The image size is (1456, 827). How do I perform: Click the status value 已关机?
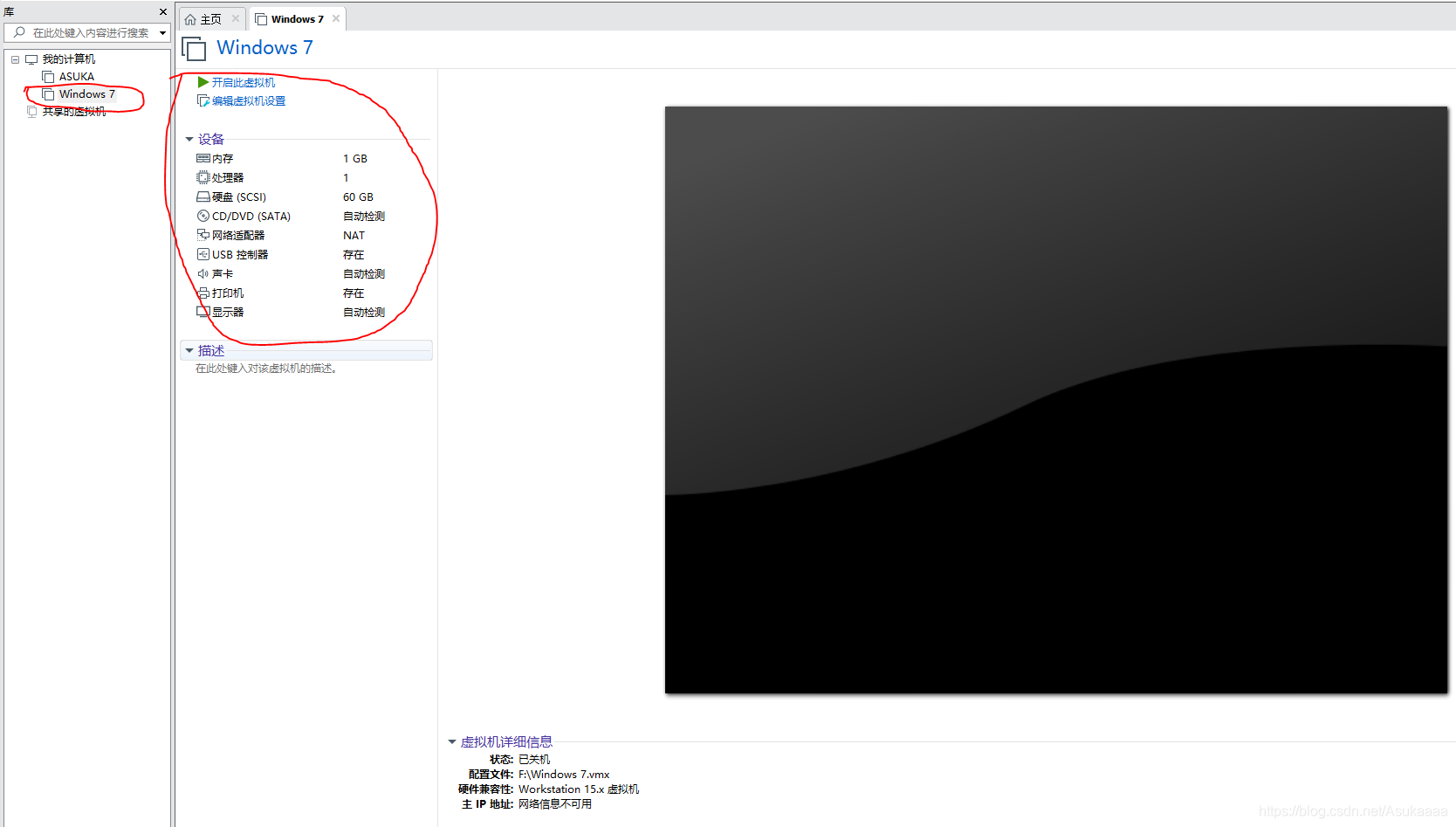(x=534, y=760)
